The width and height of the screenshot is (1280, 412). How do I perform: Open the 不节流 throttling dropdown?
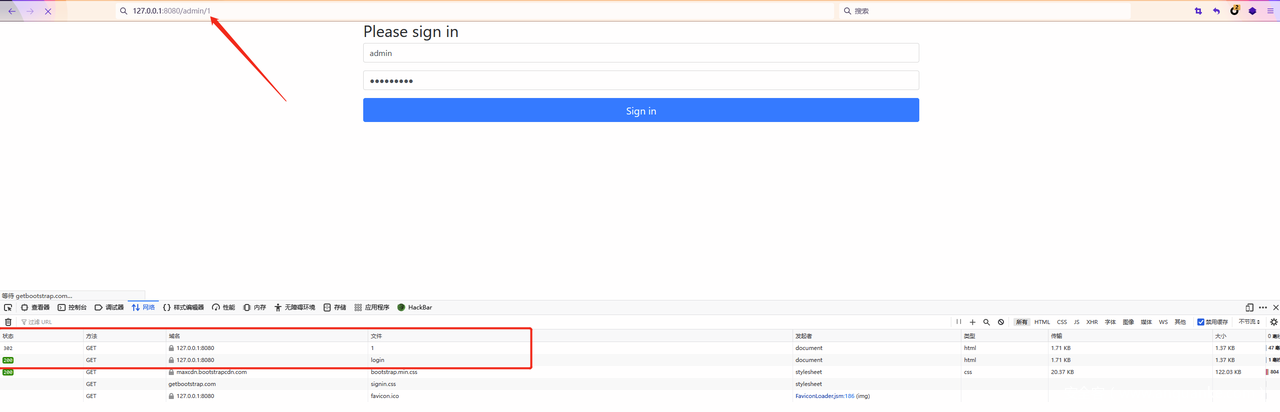coord(1249,322)
